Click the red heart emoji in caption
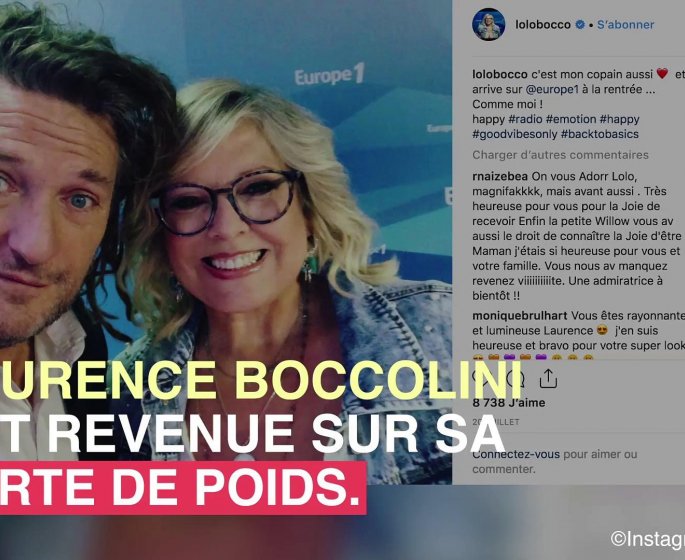 pyautogui.click(x=662, y=74)
